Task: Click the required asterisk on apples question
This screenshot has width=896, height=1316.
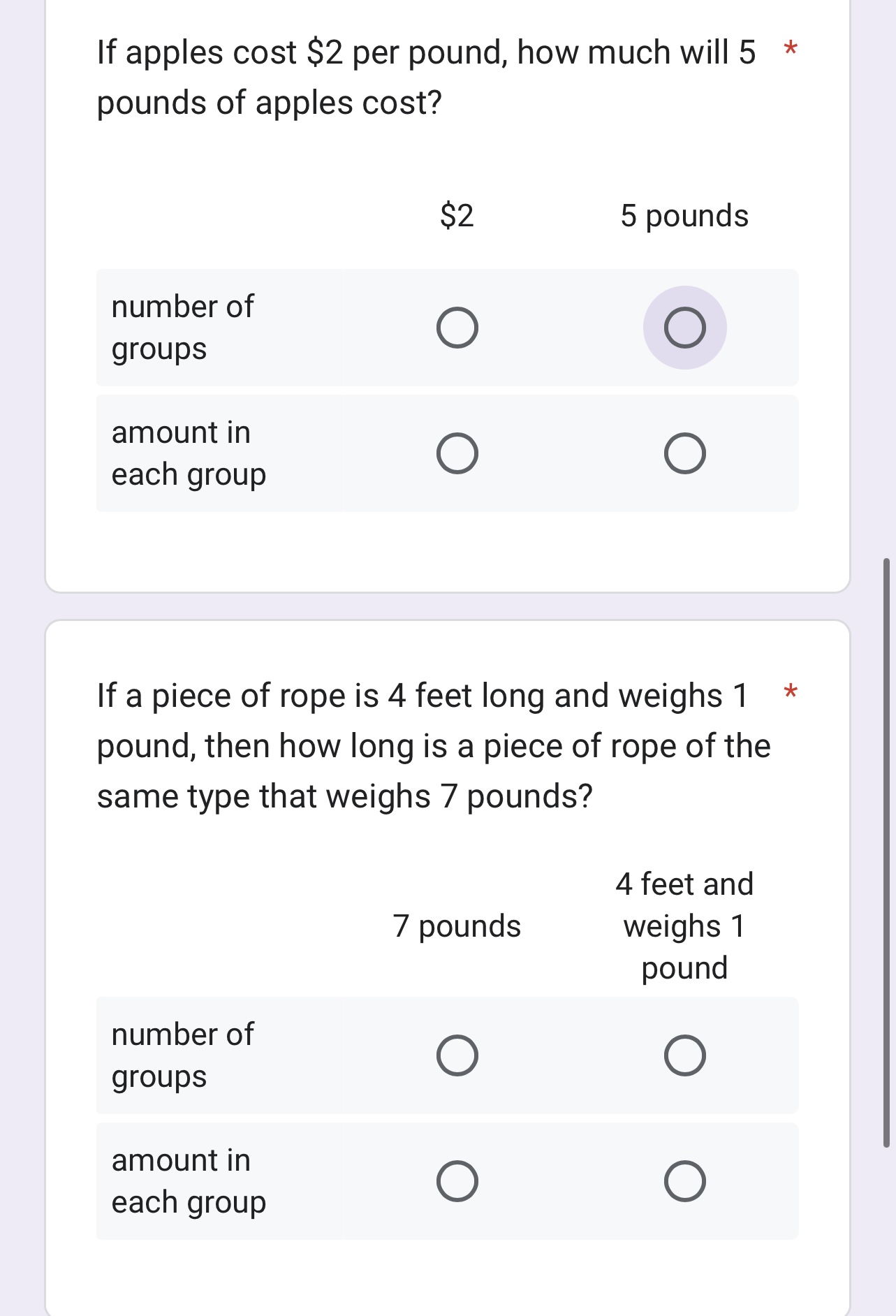Action: (x=790, y=51)
